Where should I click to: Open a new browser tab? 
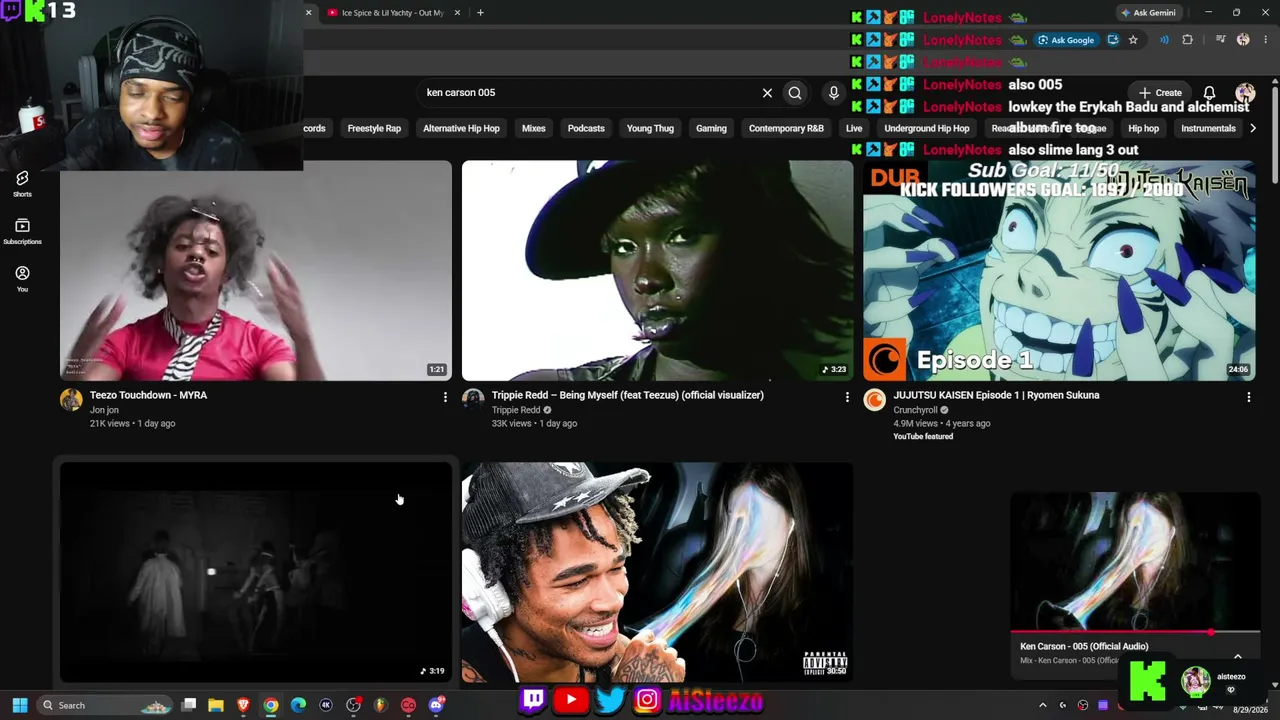tap(480, 13)
